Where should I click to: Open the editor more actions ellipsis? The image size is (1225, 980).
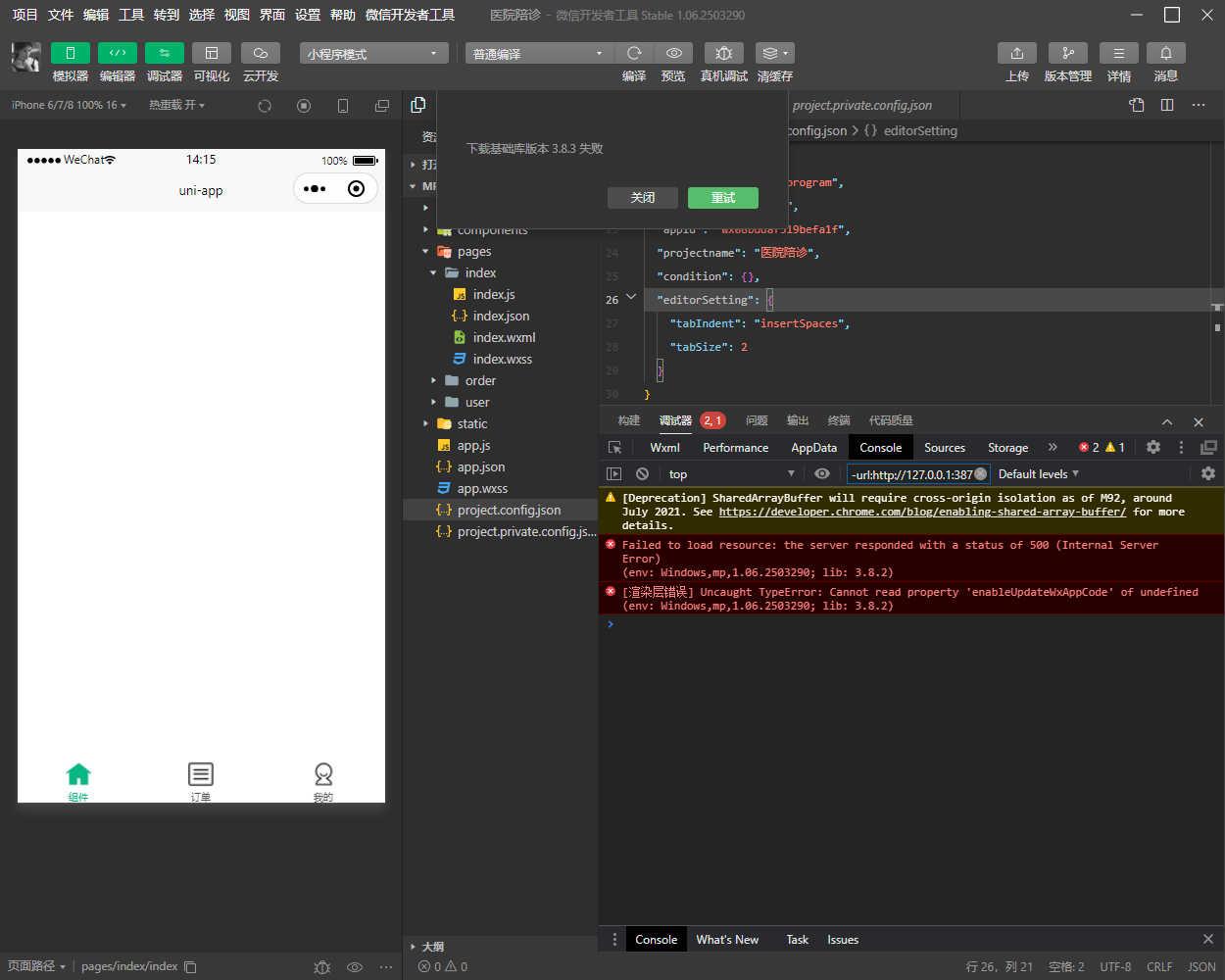tap(1199, 105)
